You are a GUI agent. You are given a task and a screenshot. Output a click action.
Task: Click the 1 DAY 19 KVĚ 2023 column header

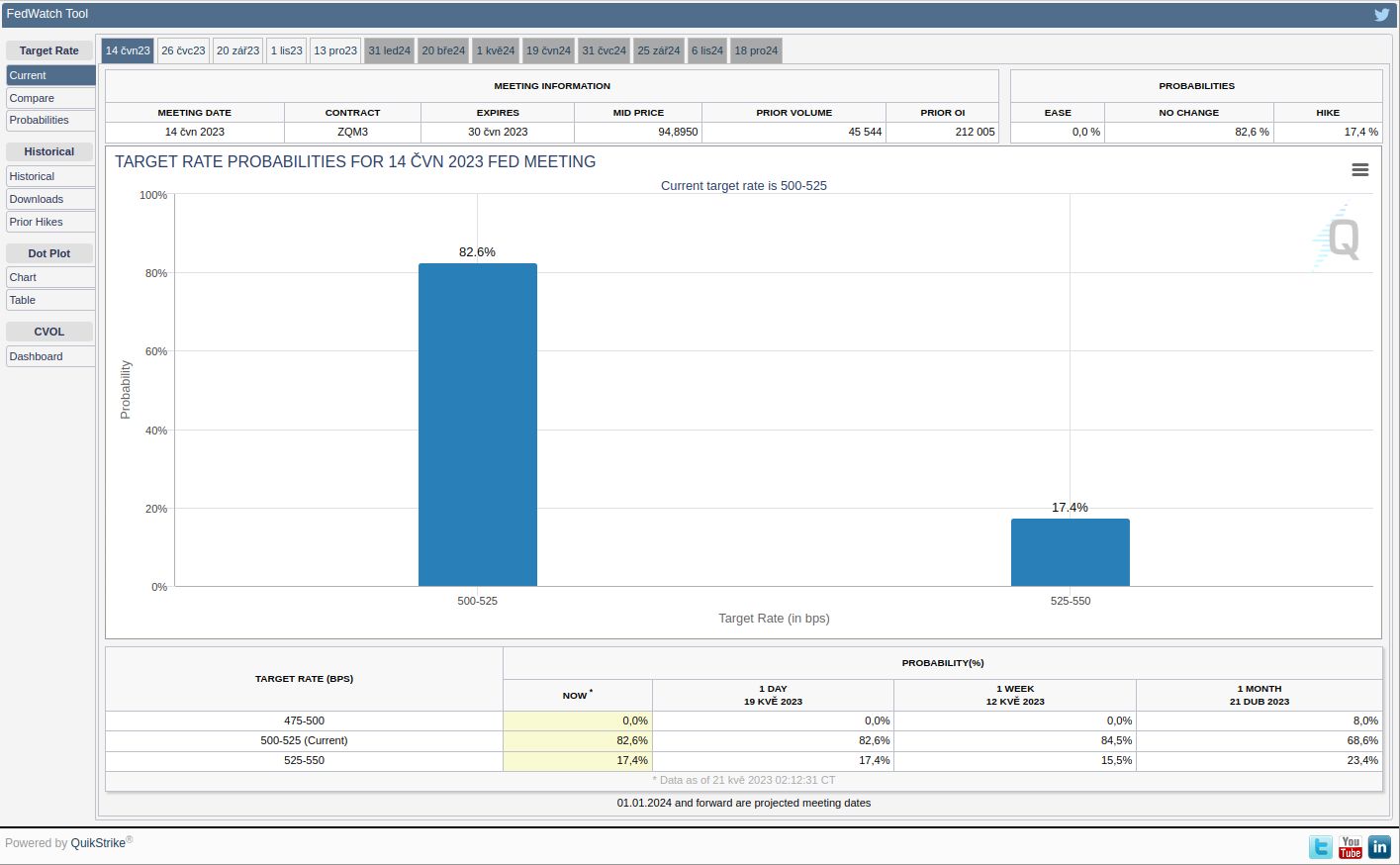(x=773, y=695)
